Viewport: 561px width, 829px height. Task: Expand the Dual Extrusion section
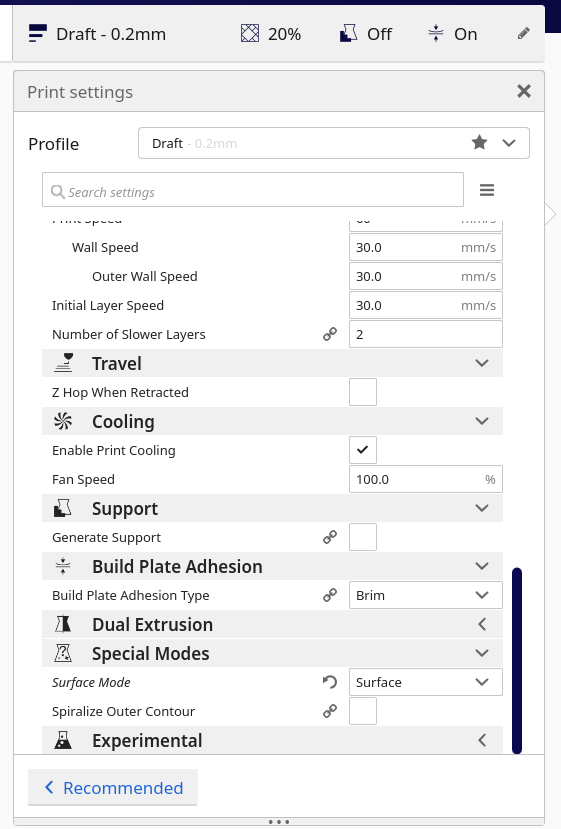(x=272, y=624)
